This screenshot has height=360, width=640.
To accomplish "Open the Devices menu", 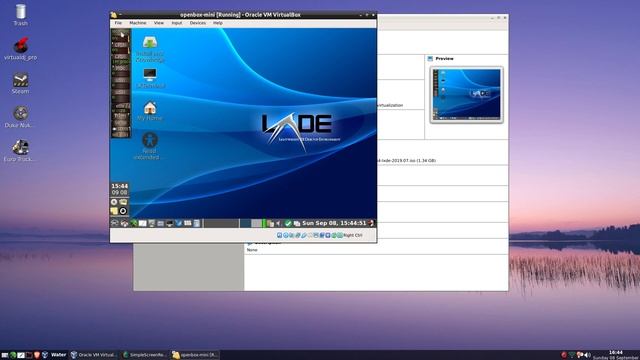I will (x=198, y=23).
